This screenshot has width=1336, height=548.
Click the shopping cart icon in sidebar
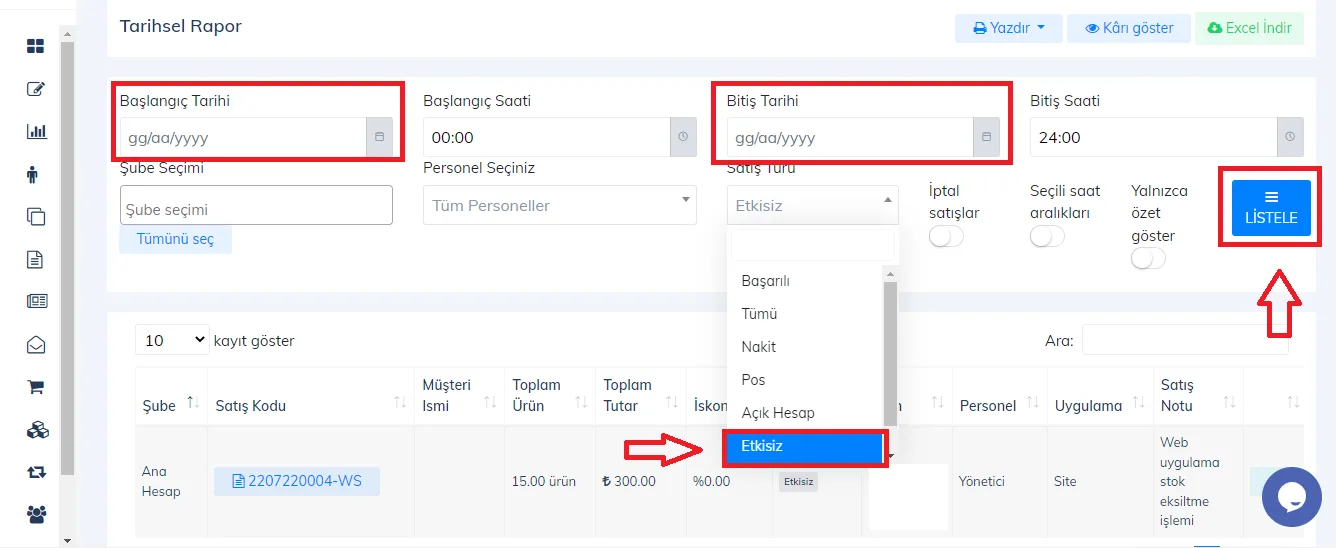[36, 387]
